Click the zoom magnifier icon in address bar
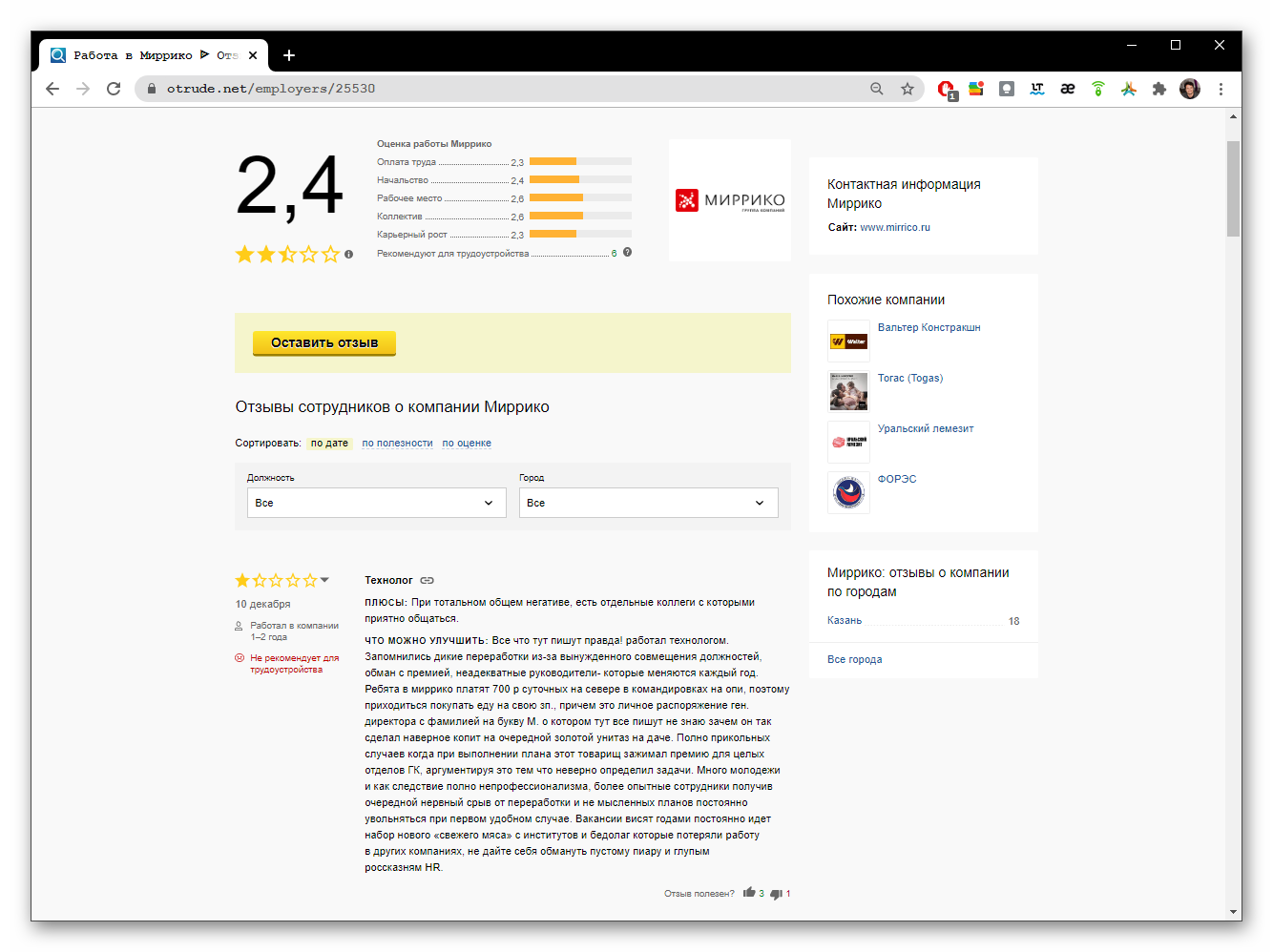Screen dimensions: 1273x952 tap(877, 89)
